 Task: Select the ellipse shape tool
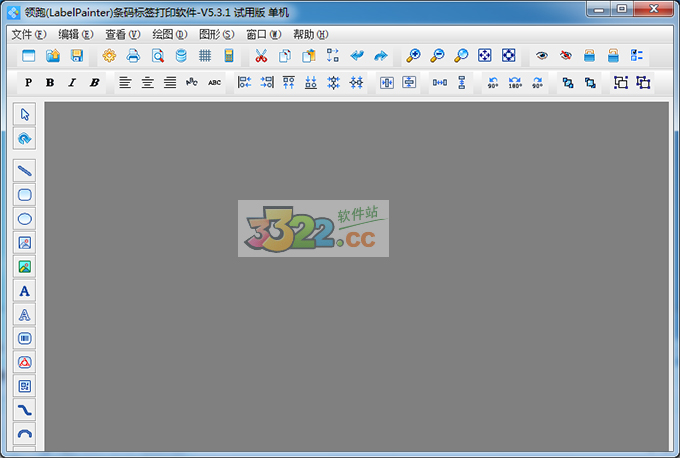[25, 218]
